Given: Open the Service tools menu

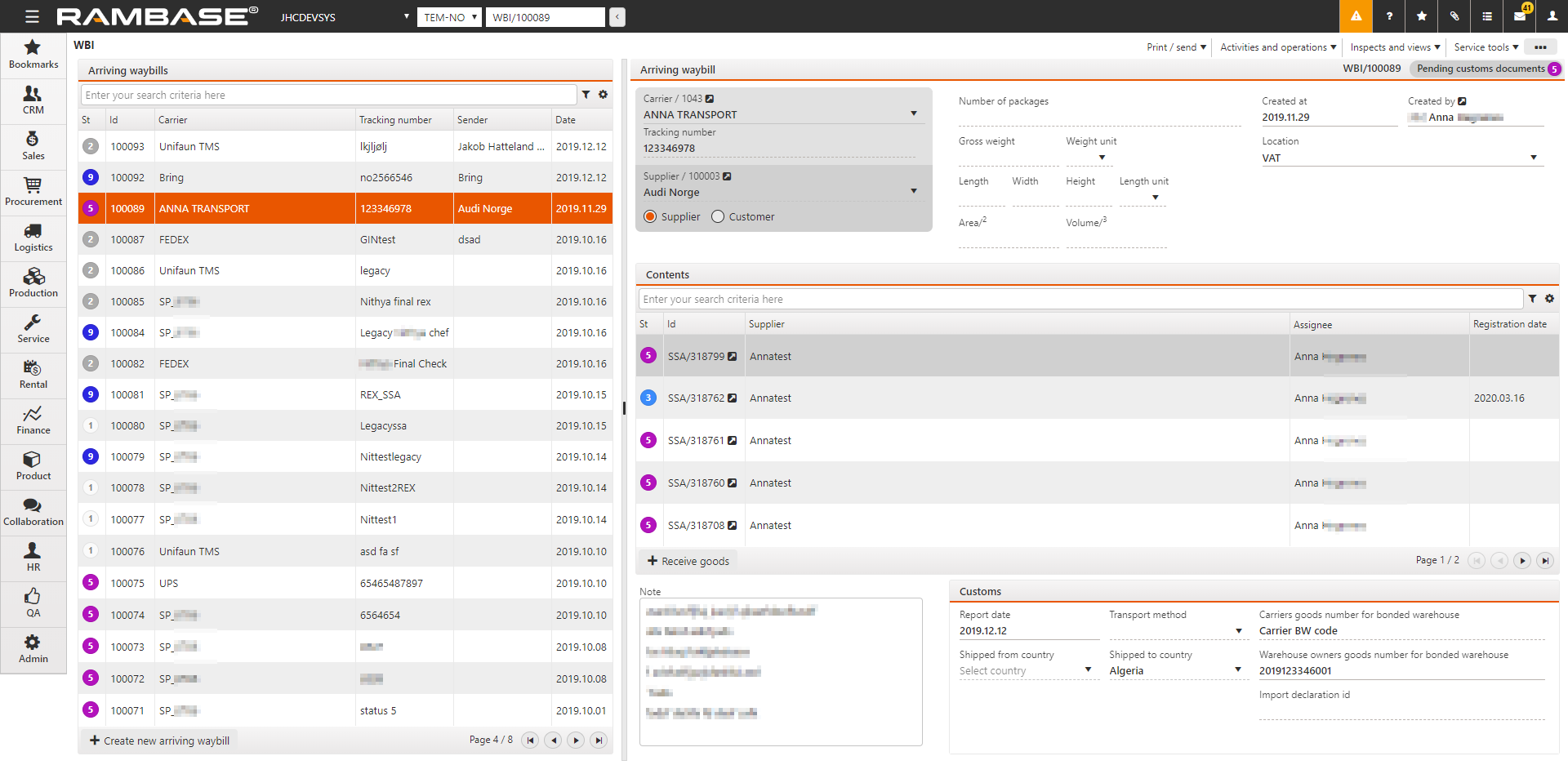Looking at the screenshot, I should (1486, 47).
